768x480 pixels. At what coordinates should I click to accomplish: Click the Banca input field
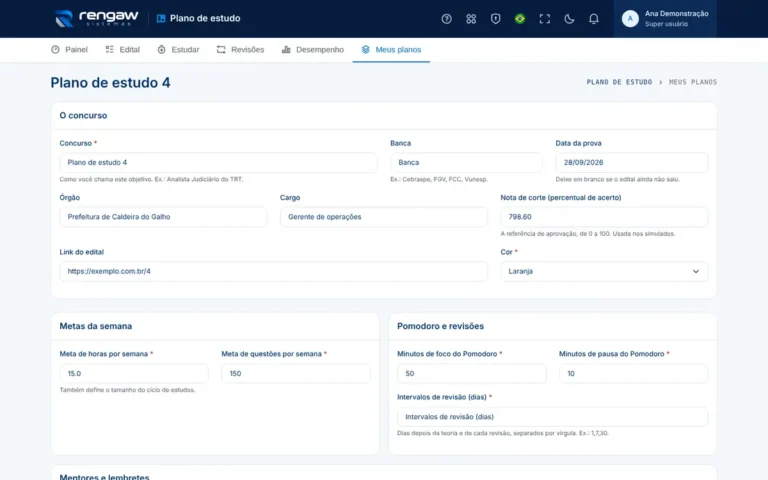466,163
